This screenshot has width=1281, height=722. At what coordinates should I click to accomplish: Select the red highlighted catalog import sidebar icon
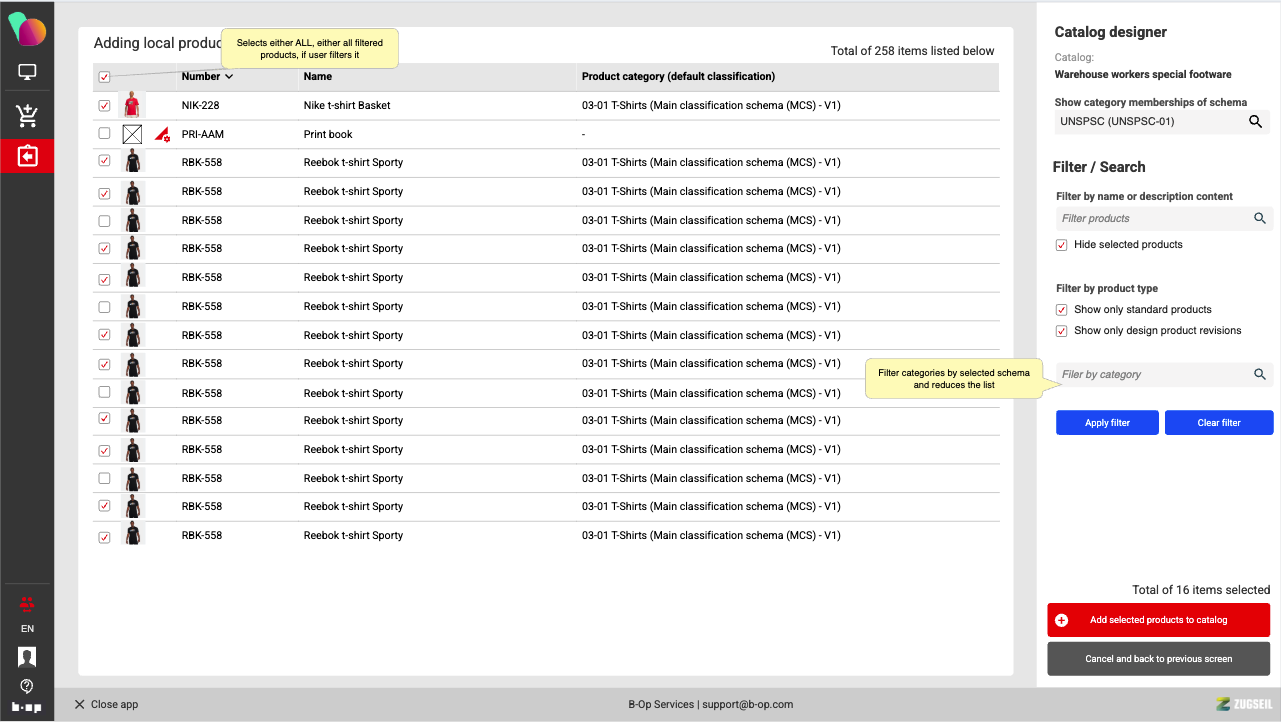point(27,157)
